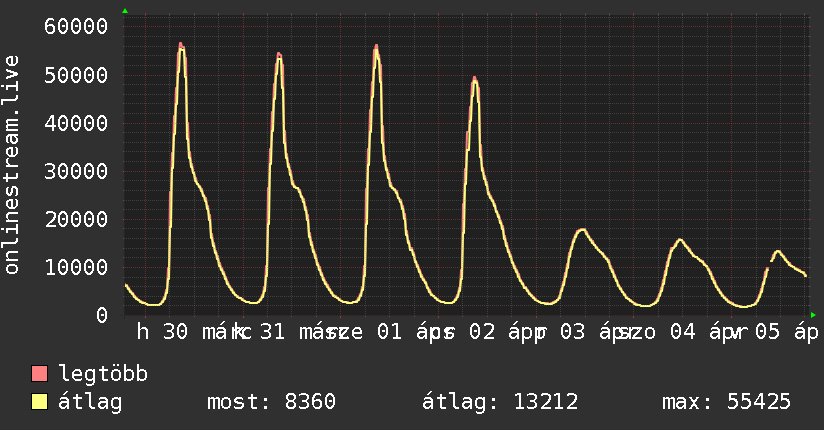Click the '01' date label on x-axis
The height and width of the screenshot is (430, 824).
389,332
